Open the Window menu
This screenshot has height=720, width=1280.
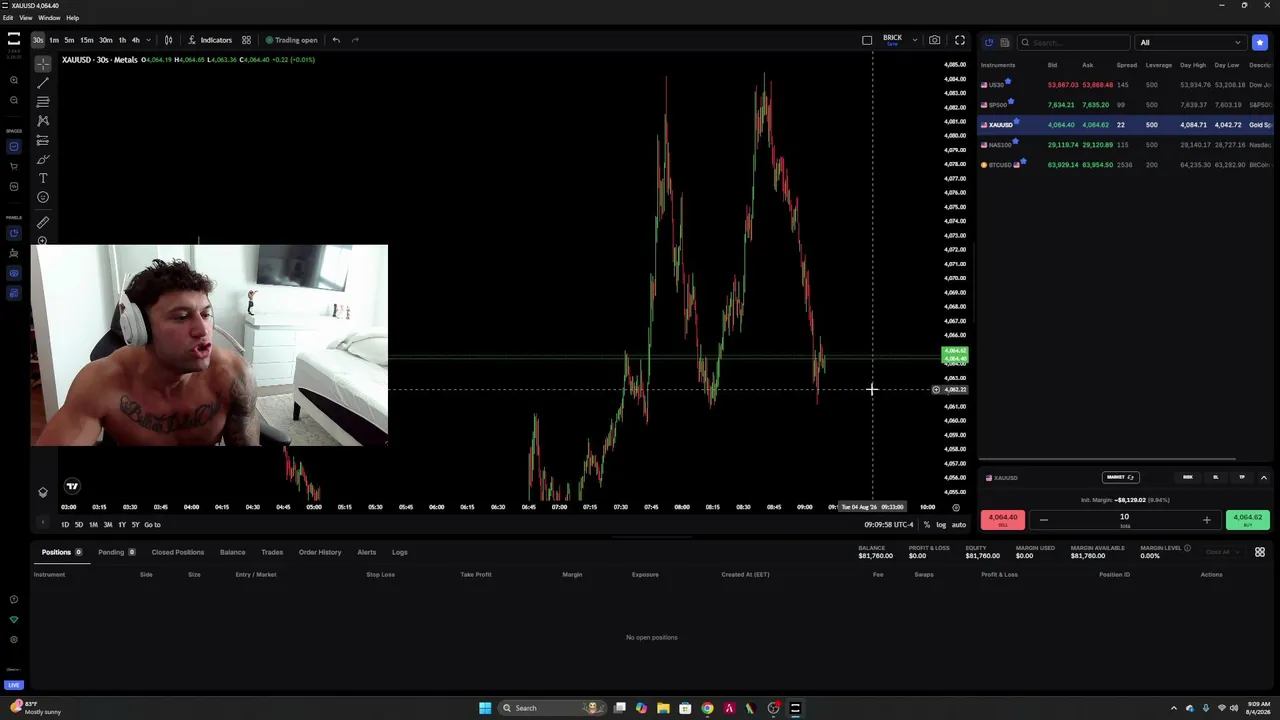(x=49, y=18)
